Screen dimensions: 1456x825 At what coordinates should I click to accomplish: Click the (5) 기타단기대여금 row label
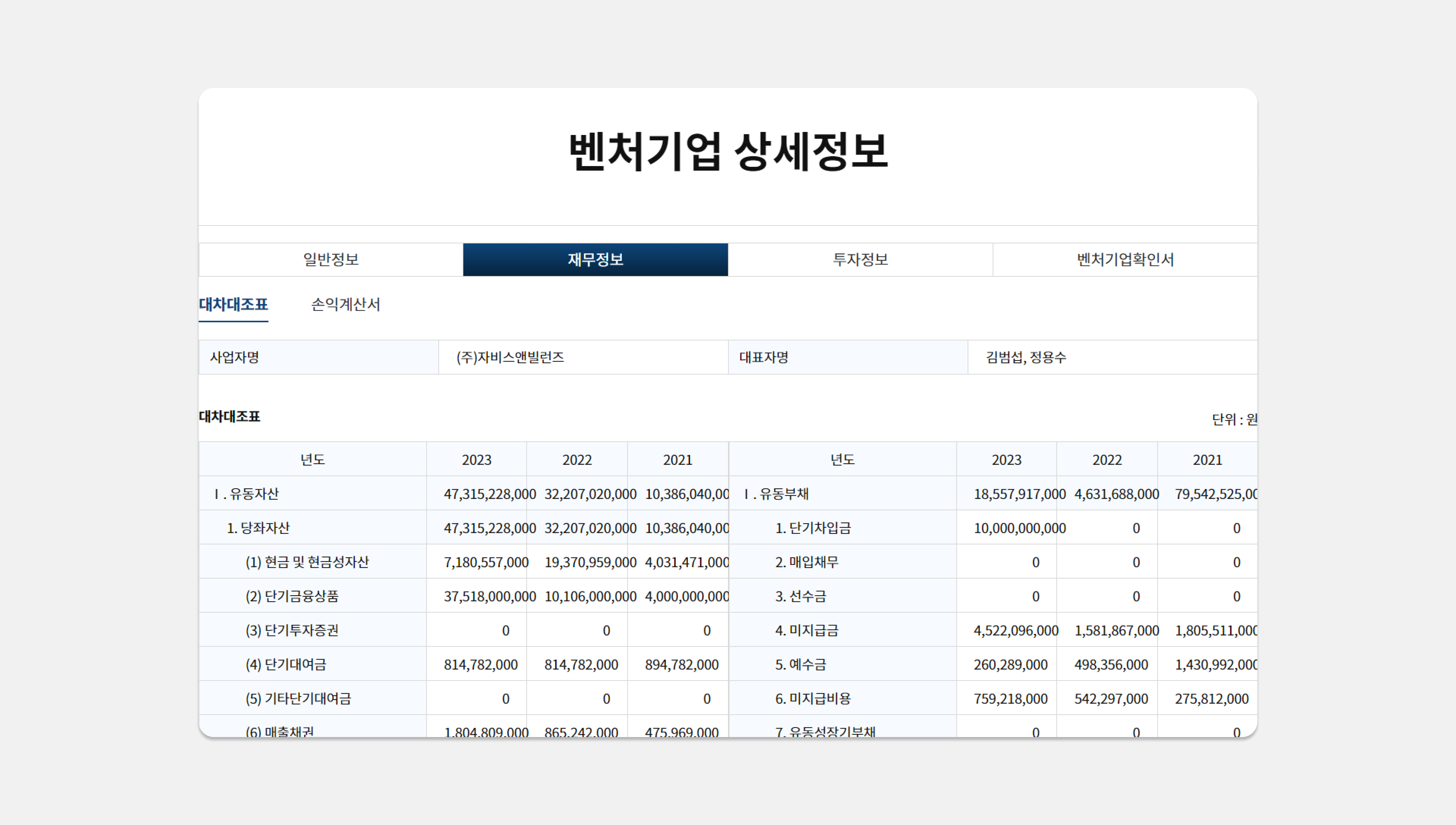(x=298, y=698)
